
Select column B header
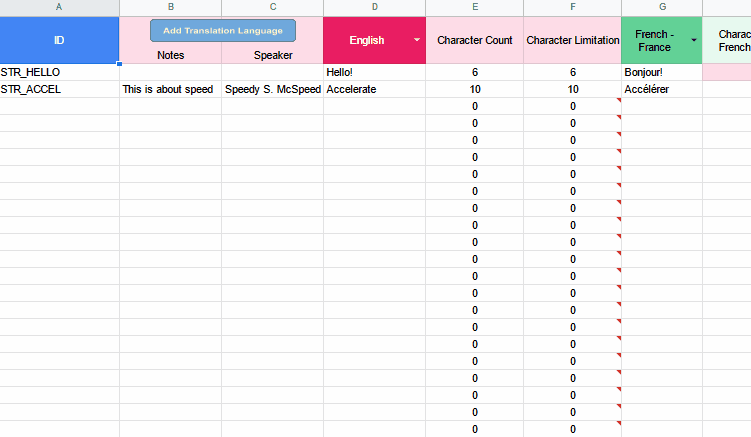coord(170,7)
